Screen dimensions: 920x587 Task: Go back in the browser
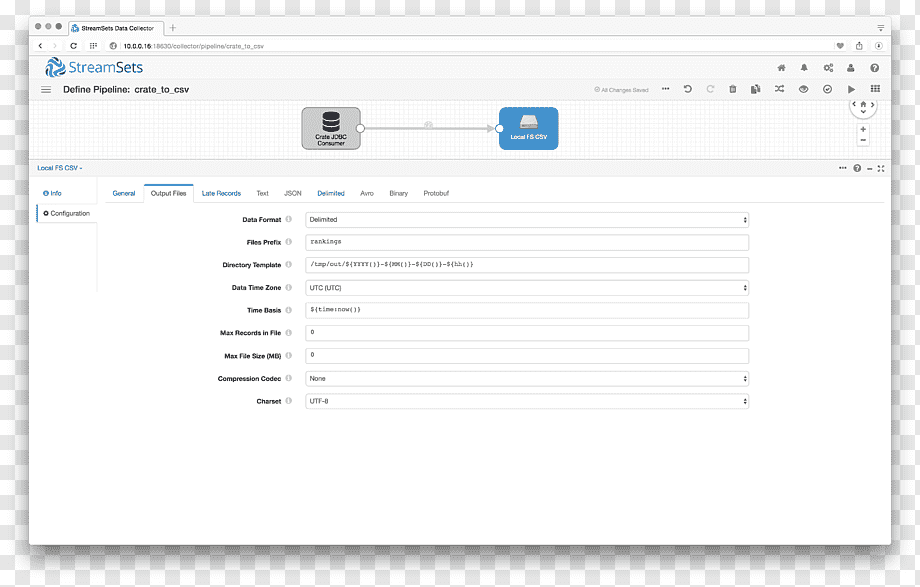click(40, 46)
